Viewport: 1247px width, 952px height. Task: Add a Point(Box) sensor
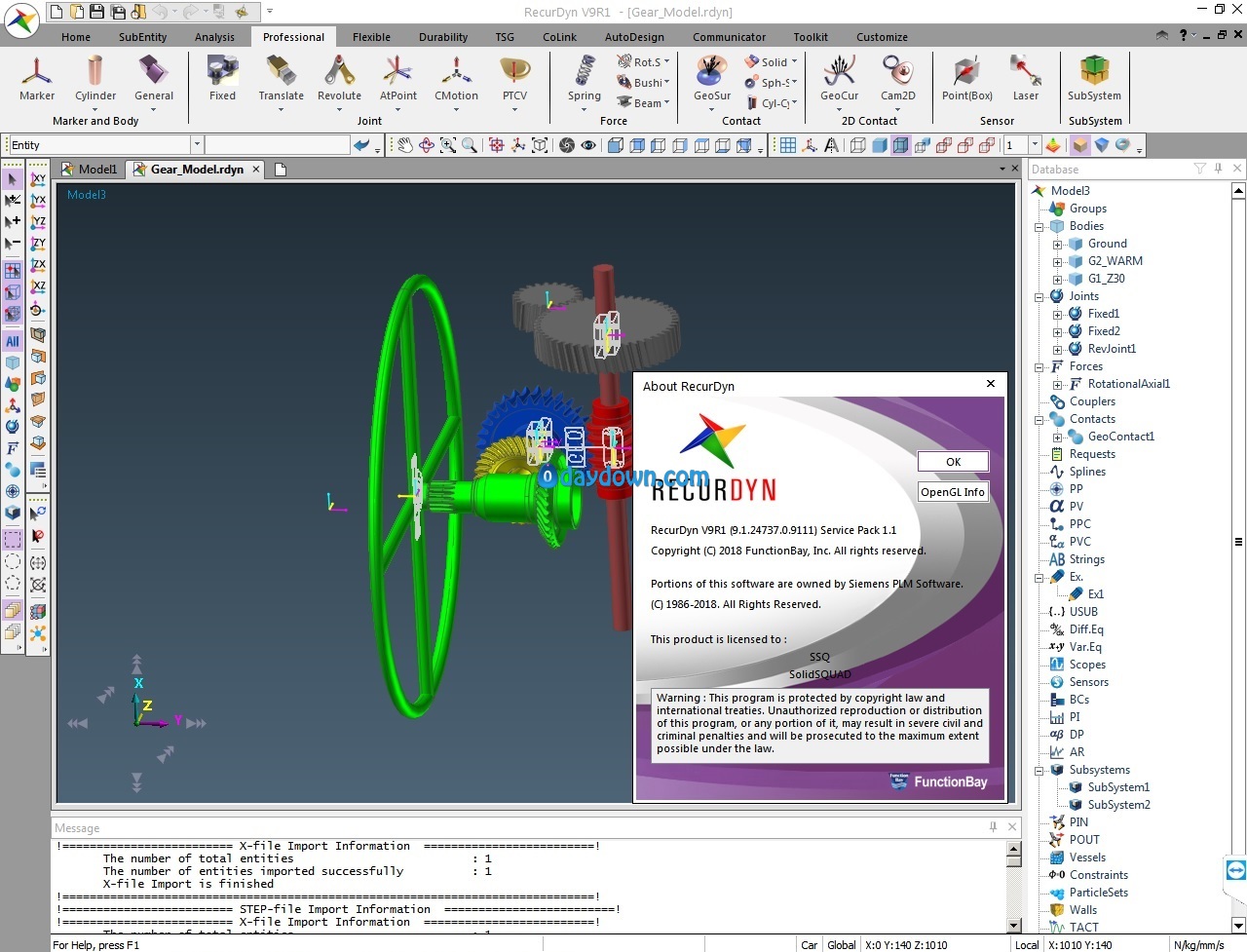click(x=966, y=78)
